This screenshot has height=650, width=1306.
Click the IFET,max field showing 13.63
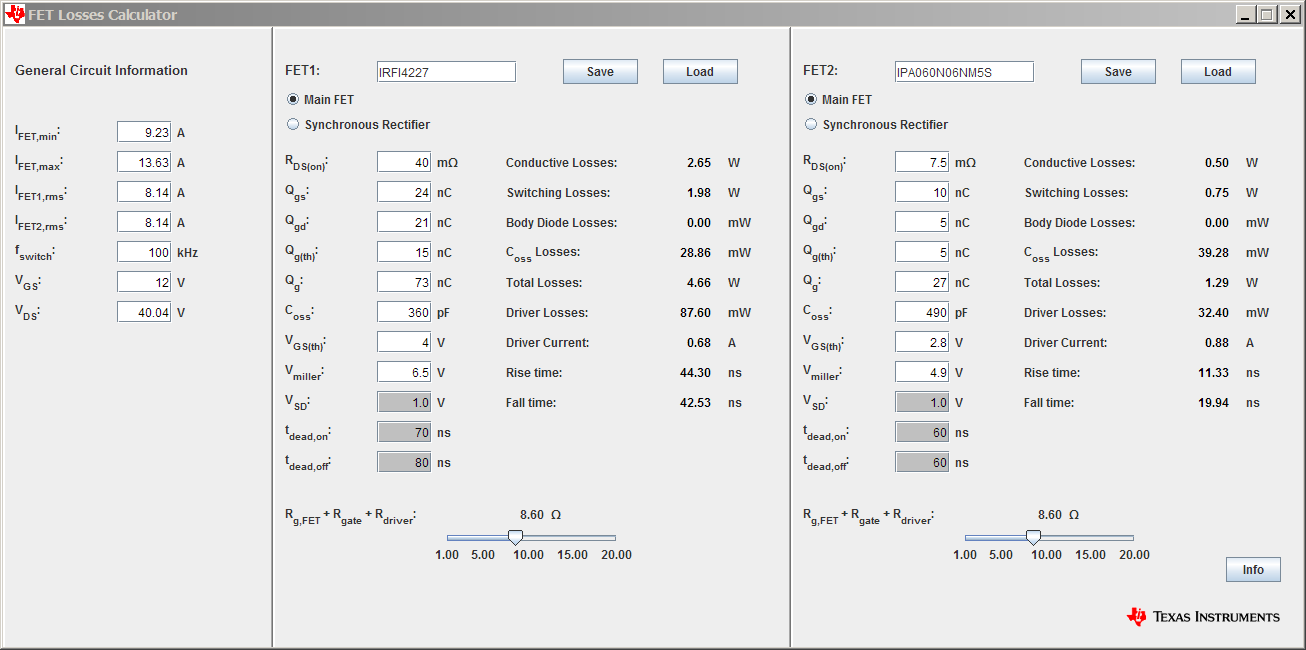click(144, 162)
